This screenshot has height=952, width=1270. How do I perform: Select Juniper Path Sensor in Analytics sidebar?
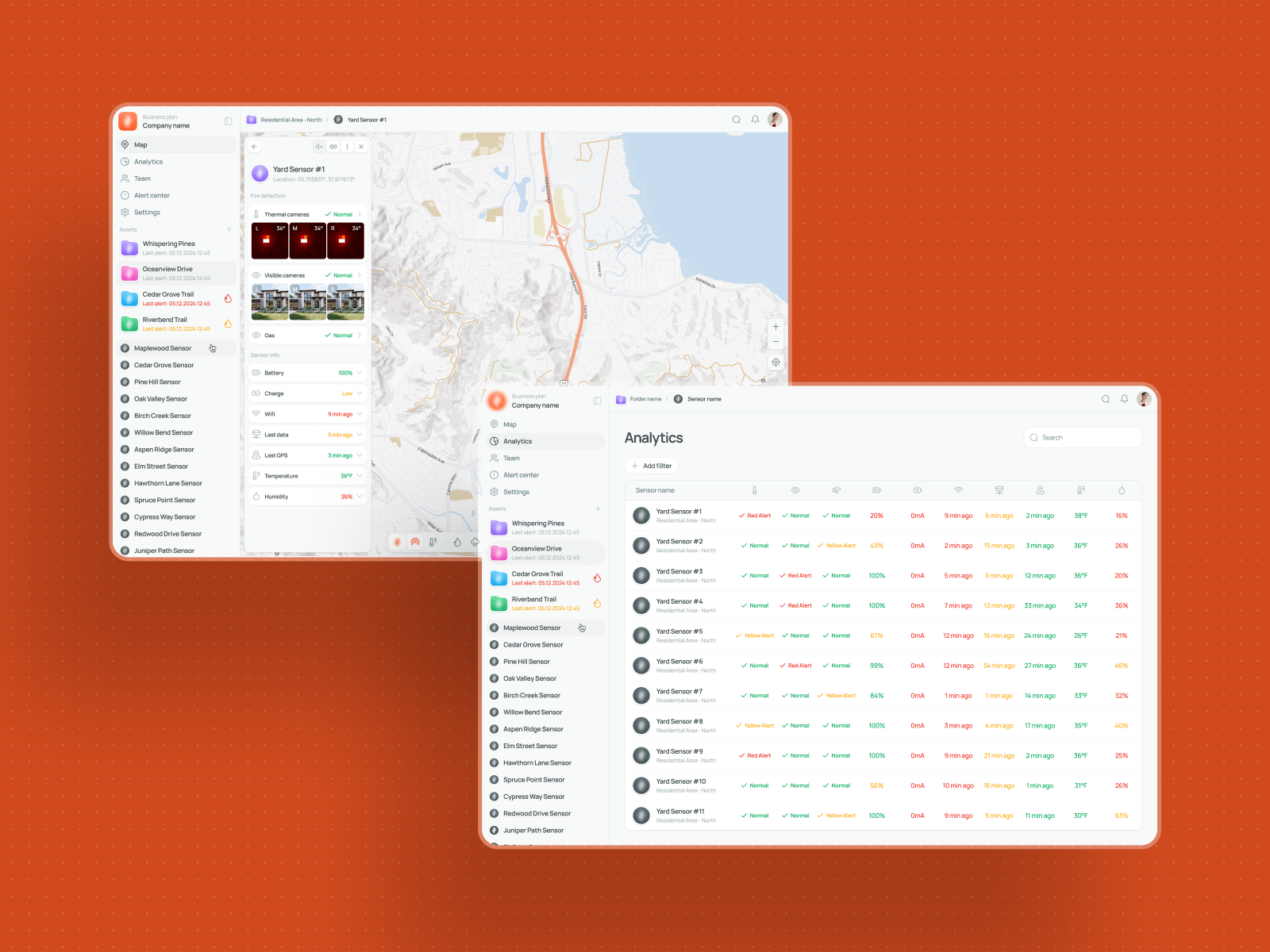(x=545, y=831)
